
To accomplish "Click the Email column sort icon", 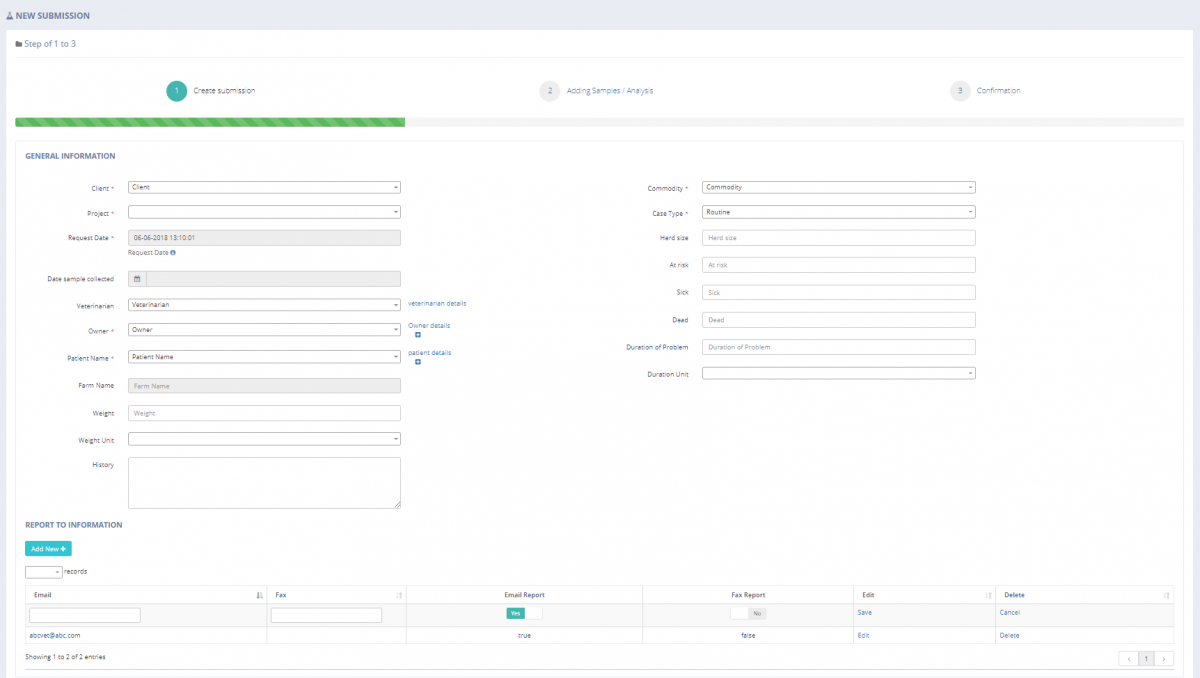I will tap(260, 595).
